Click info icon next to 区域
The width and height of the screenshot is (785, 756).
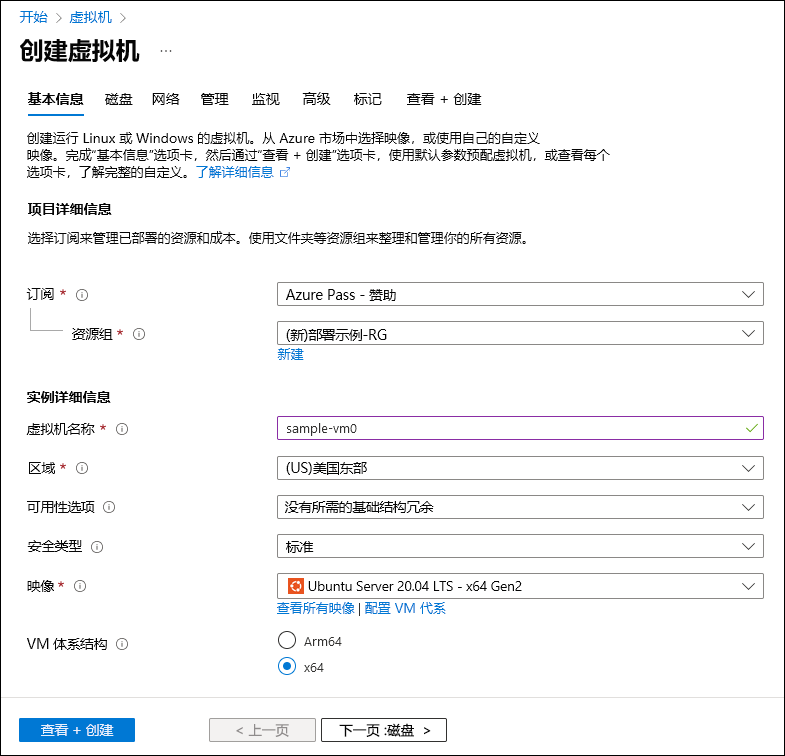82,468
